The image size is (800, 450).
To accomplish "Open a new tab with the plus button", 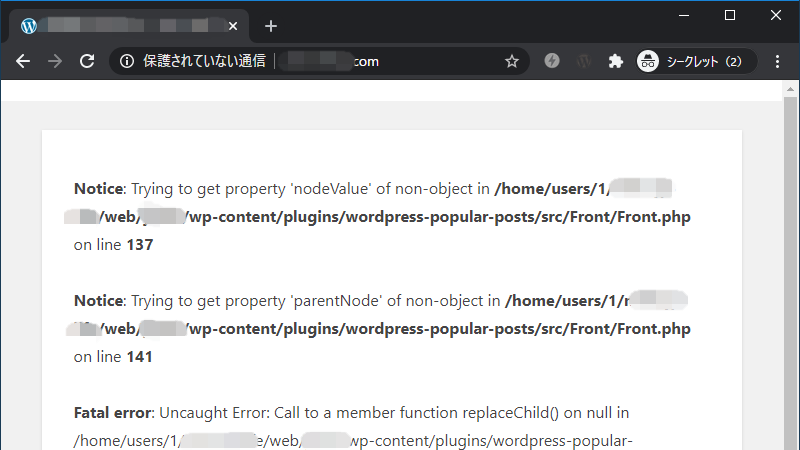I will (271, 26).
